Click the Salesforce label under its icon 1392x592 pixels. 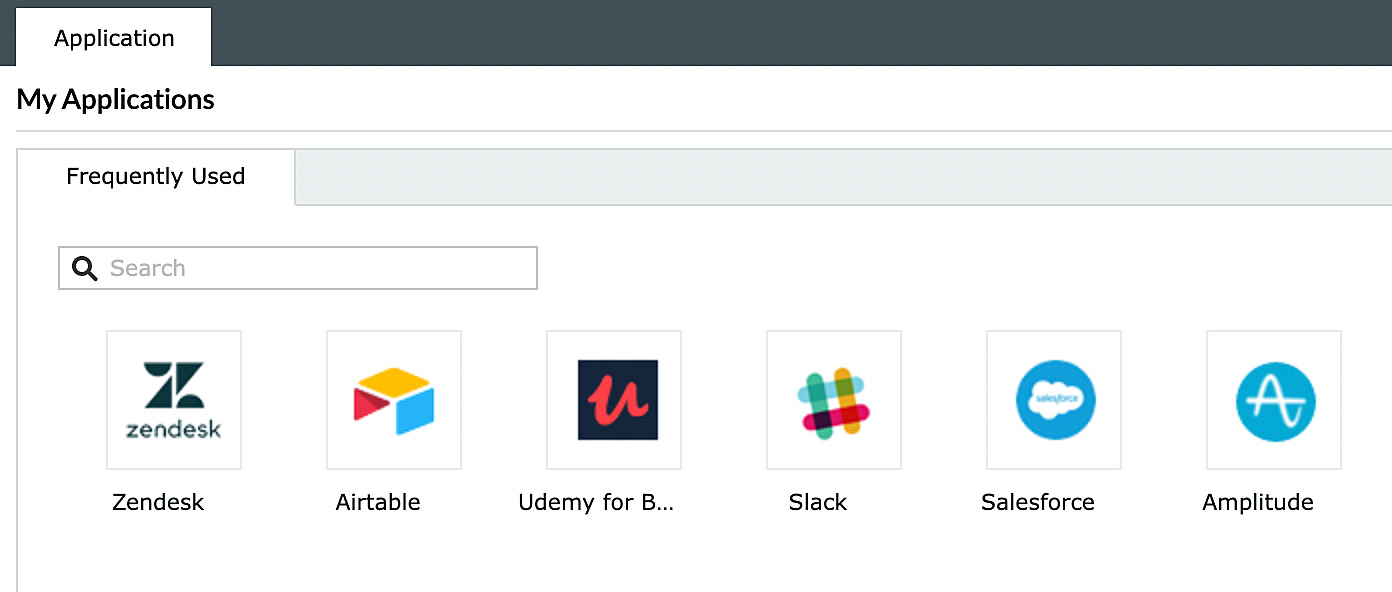point(1037,502)
